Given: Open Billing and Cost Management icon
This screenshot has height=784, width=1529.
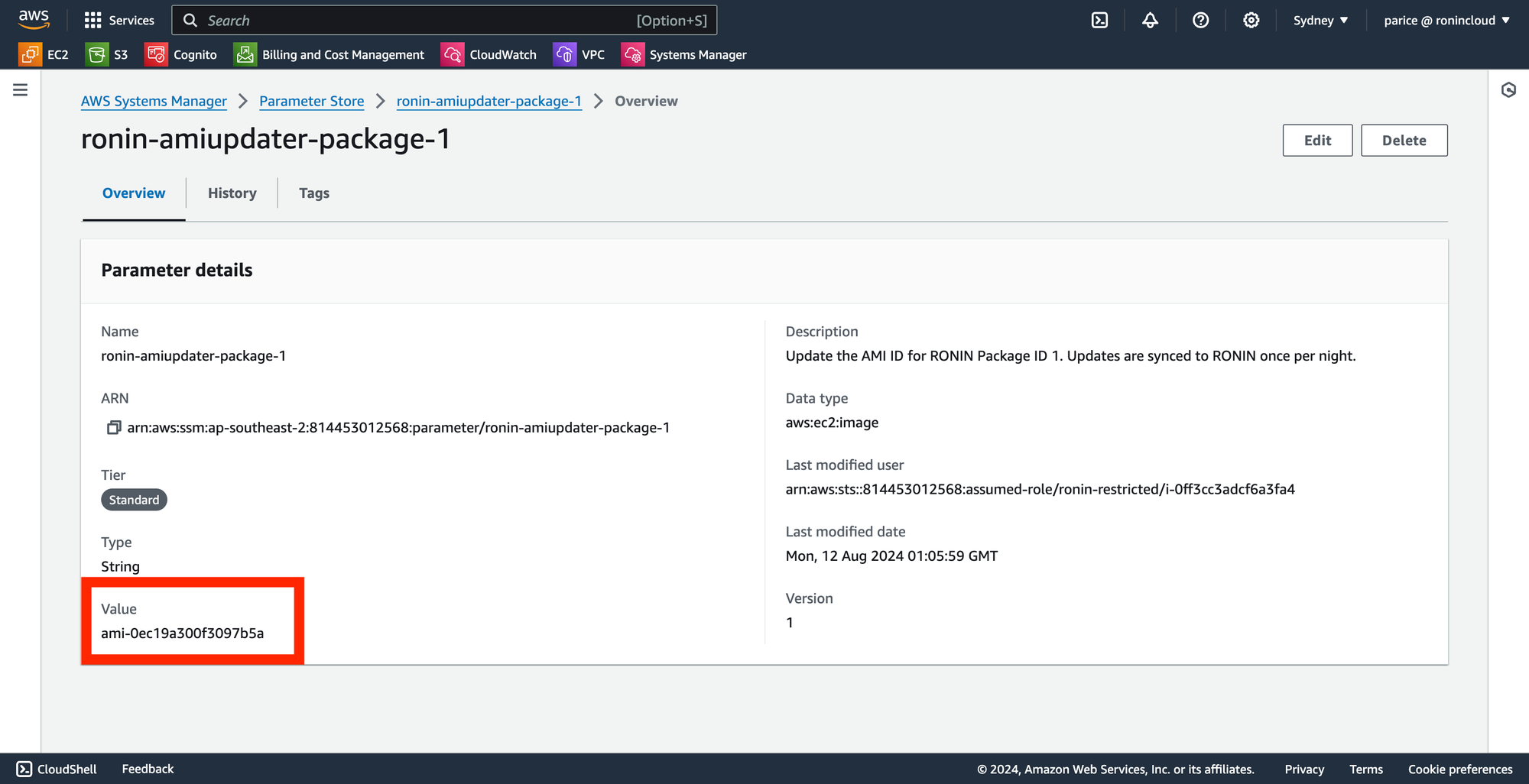Looking at the screenshot, I should coord(245,54).
